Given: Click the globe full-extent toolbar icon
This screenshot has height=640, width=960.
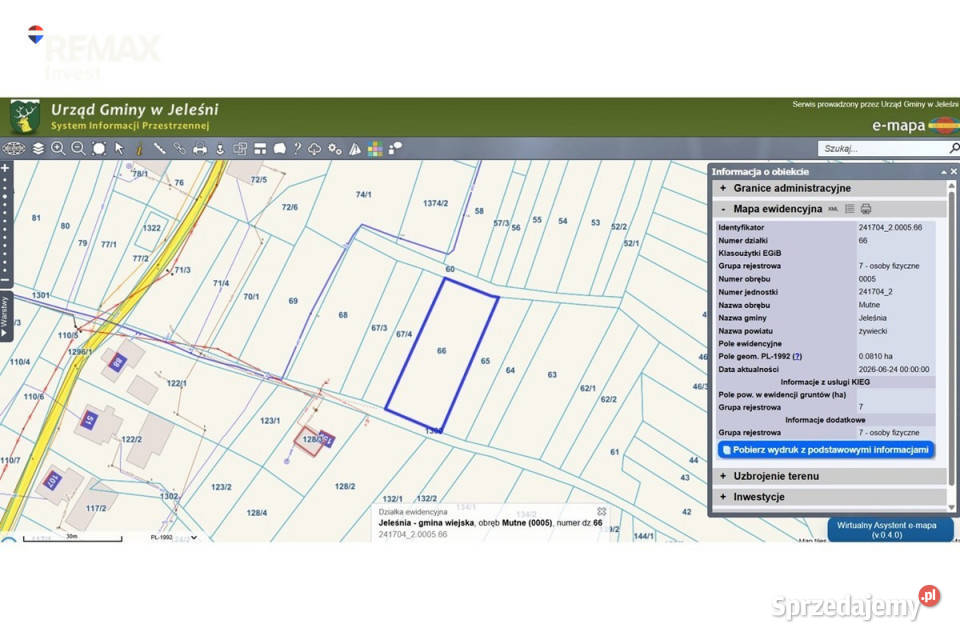Looking at the screenshot, I should click(x=13, y=148).
